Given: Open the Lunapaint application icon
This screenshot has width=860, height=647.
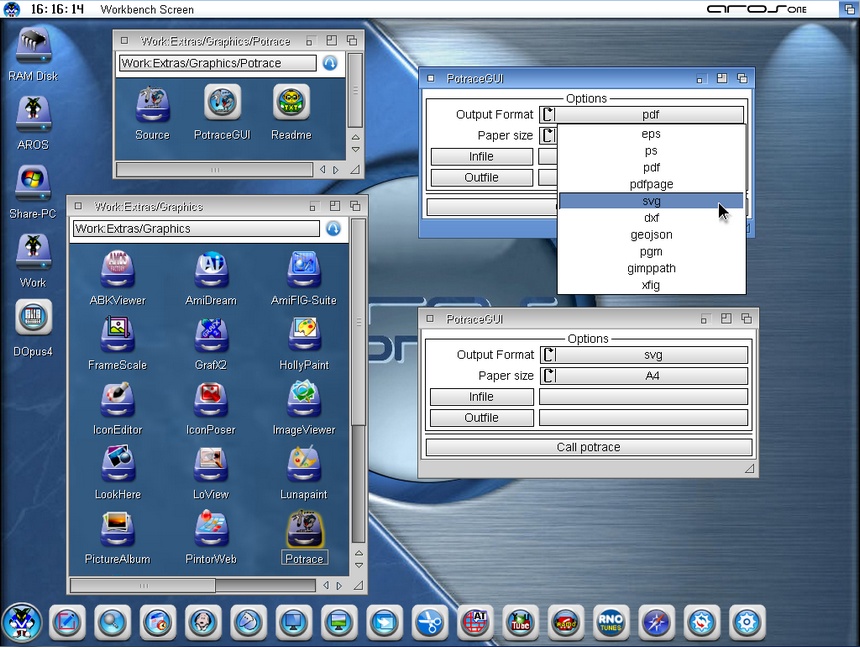Looking at the screenshot, I should point(304,464).
